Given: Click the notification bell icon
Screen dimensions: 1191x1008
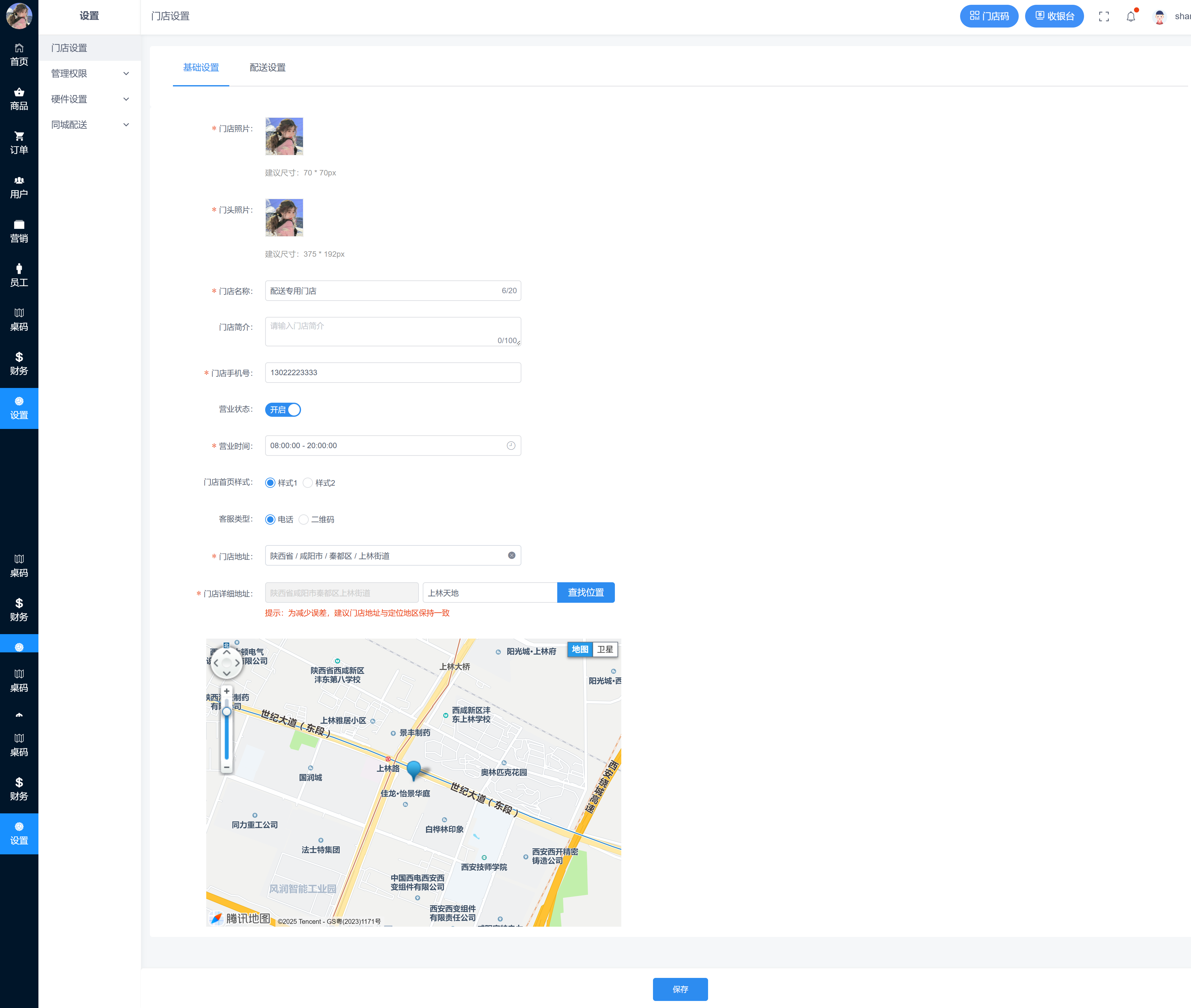Looking at the screenshot, I should tap(1130, 17).
